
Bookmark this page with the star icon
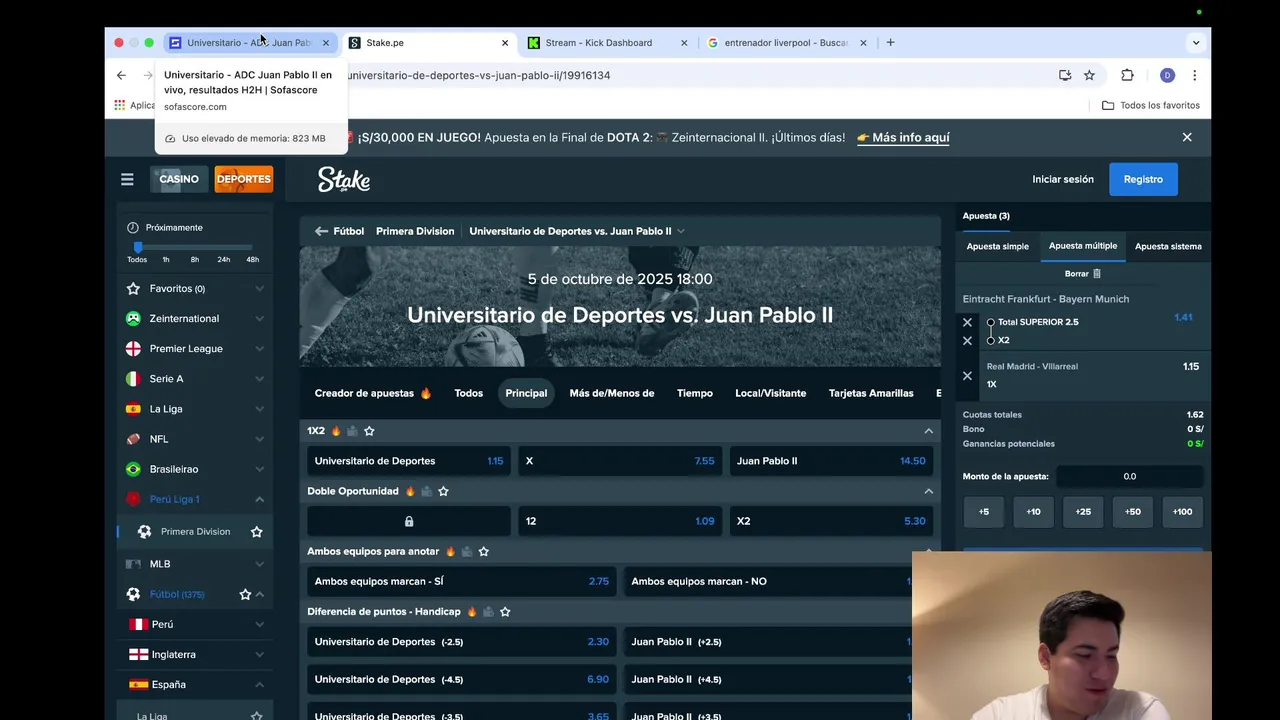click(1089, 75)
